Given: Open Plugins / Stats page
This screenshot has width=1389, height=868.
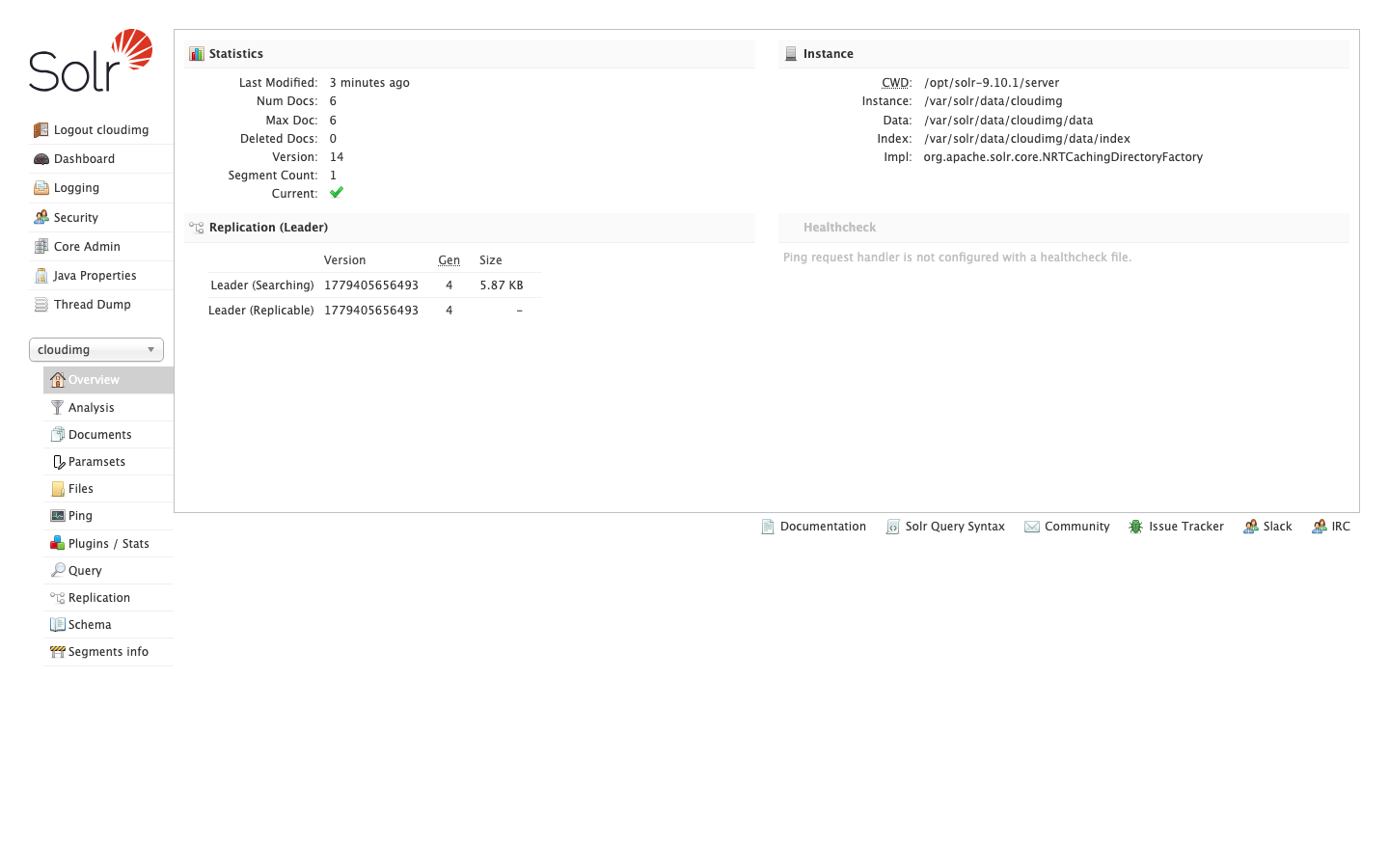Looking at the screenshot, I should (x=108, y=544).
